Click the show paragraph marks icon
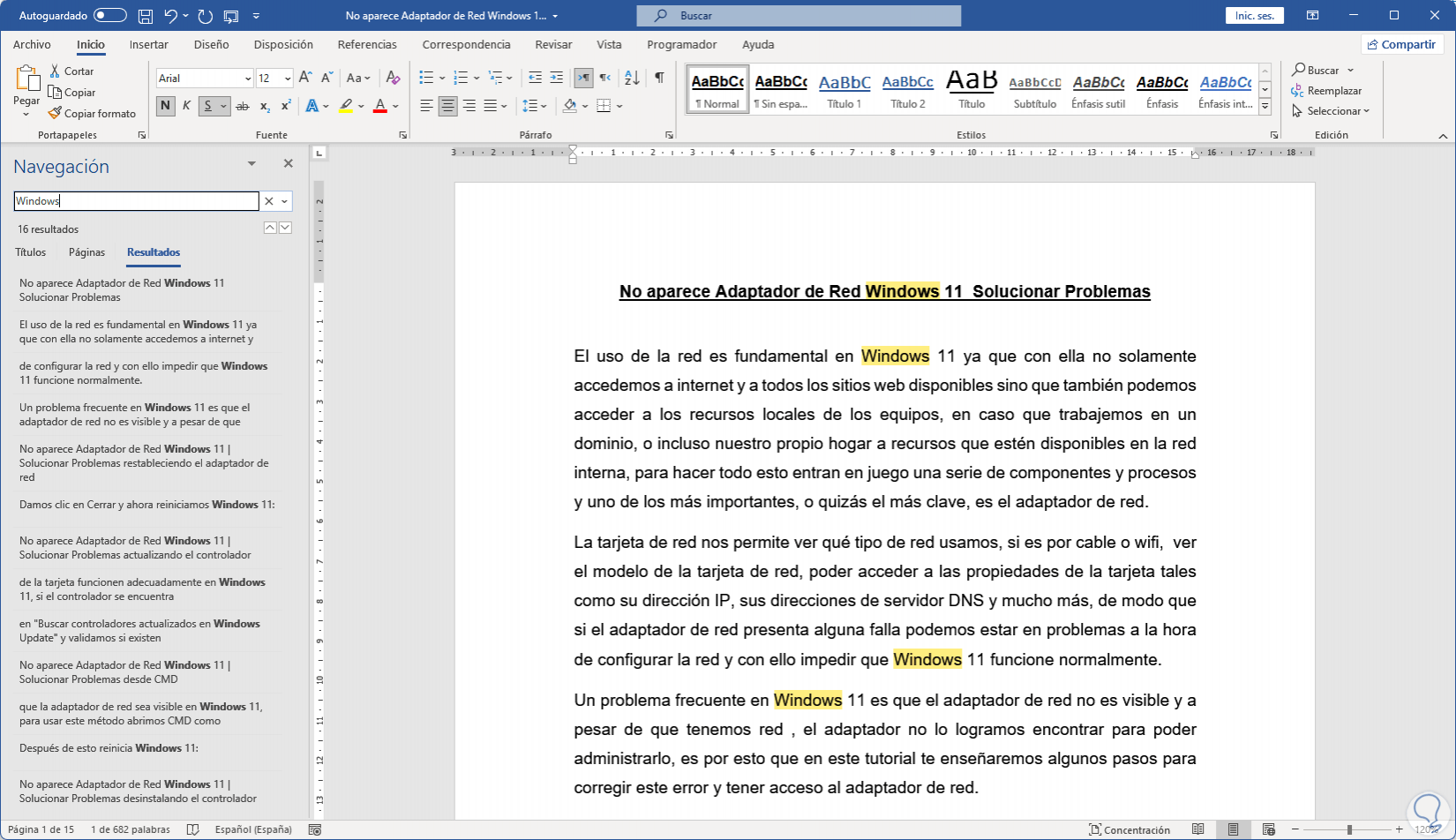 [x=659, y=78]
